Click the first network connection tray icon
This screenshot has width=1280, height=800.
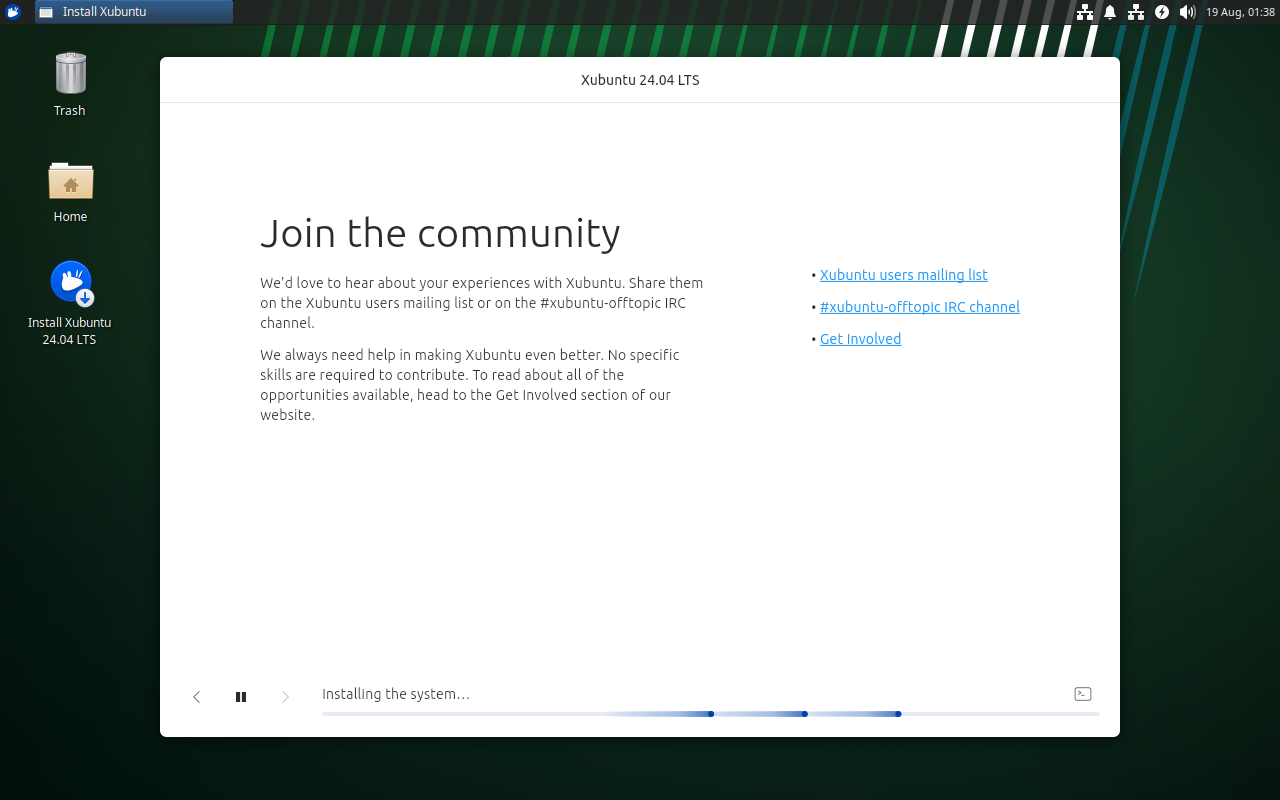1085,12
